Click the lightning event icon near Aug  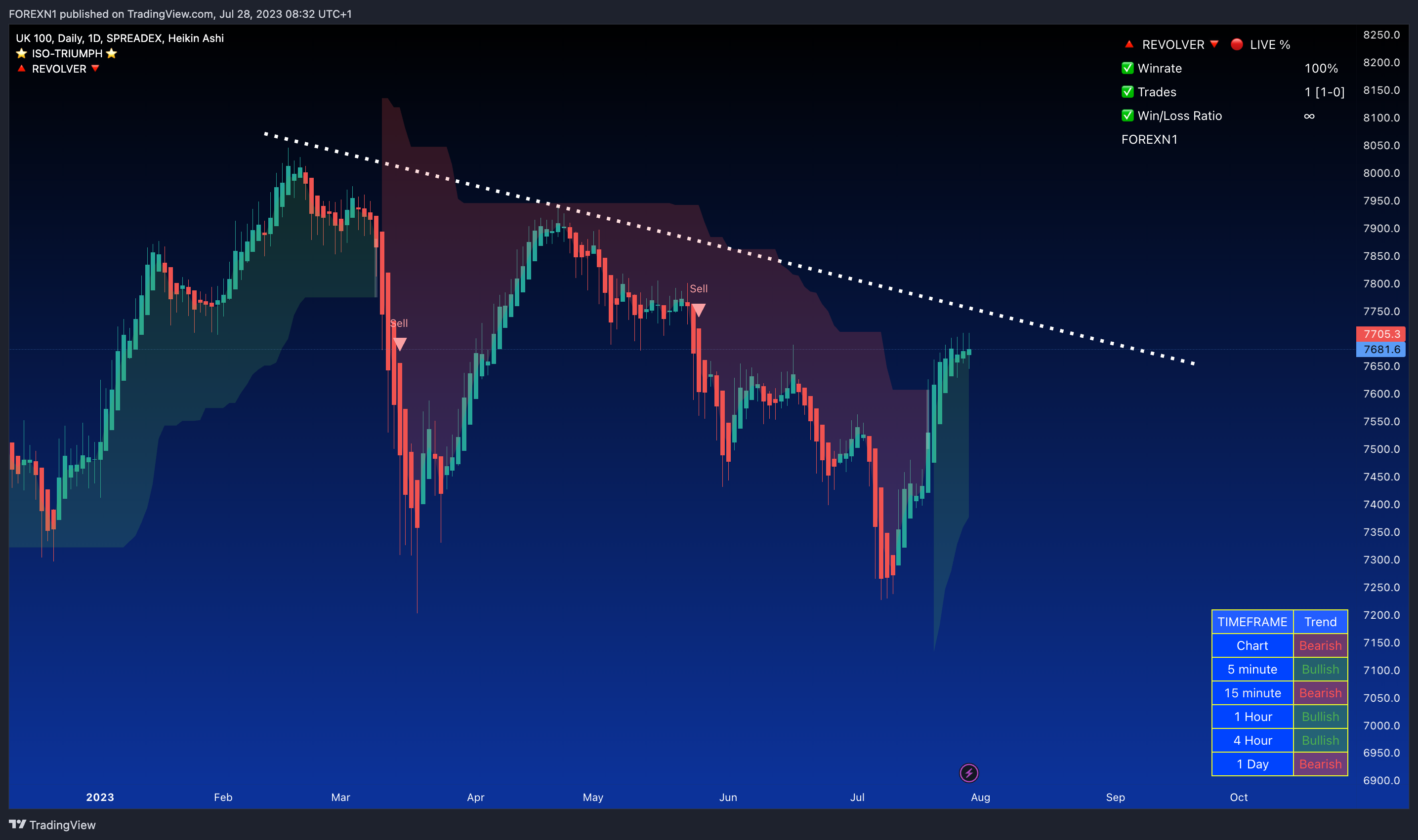pos(968,773)
